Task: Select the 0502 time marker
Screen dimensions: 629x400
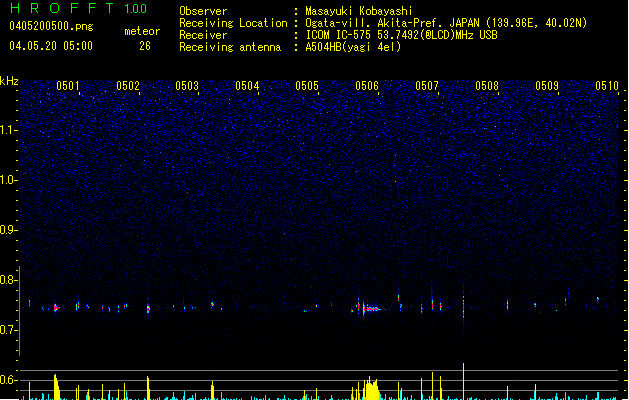Action: point(128,86)
